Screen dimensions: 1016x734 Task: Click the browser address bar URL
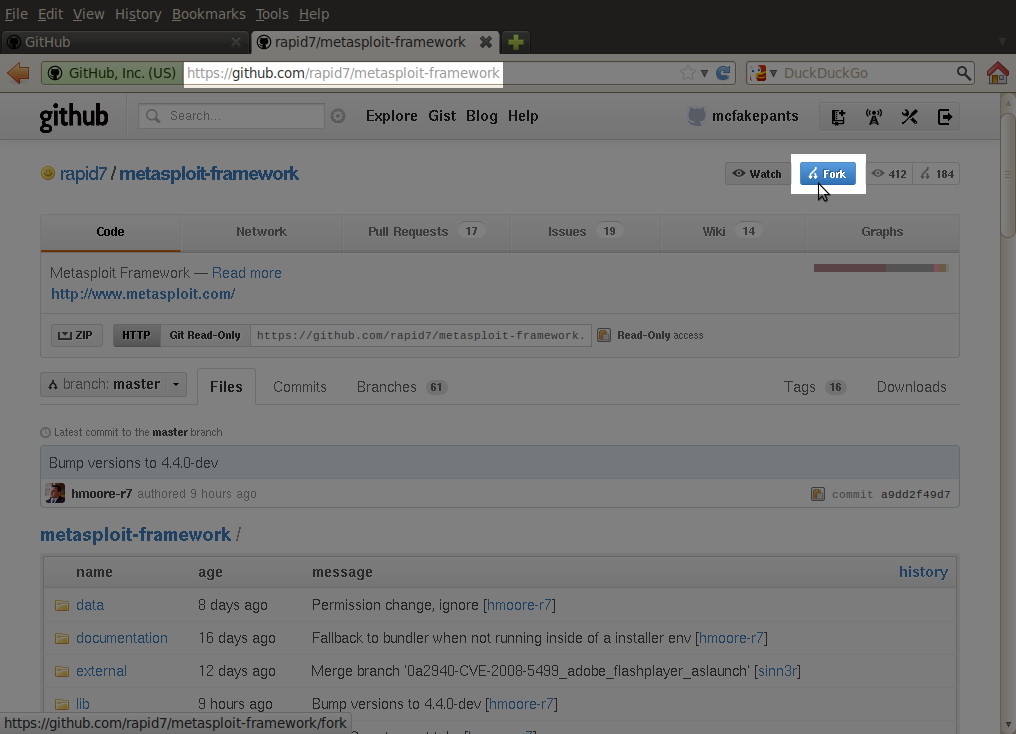coord(343,73)
